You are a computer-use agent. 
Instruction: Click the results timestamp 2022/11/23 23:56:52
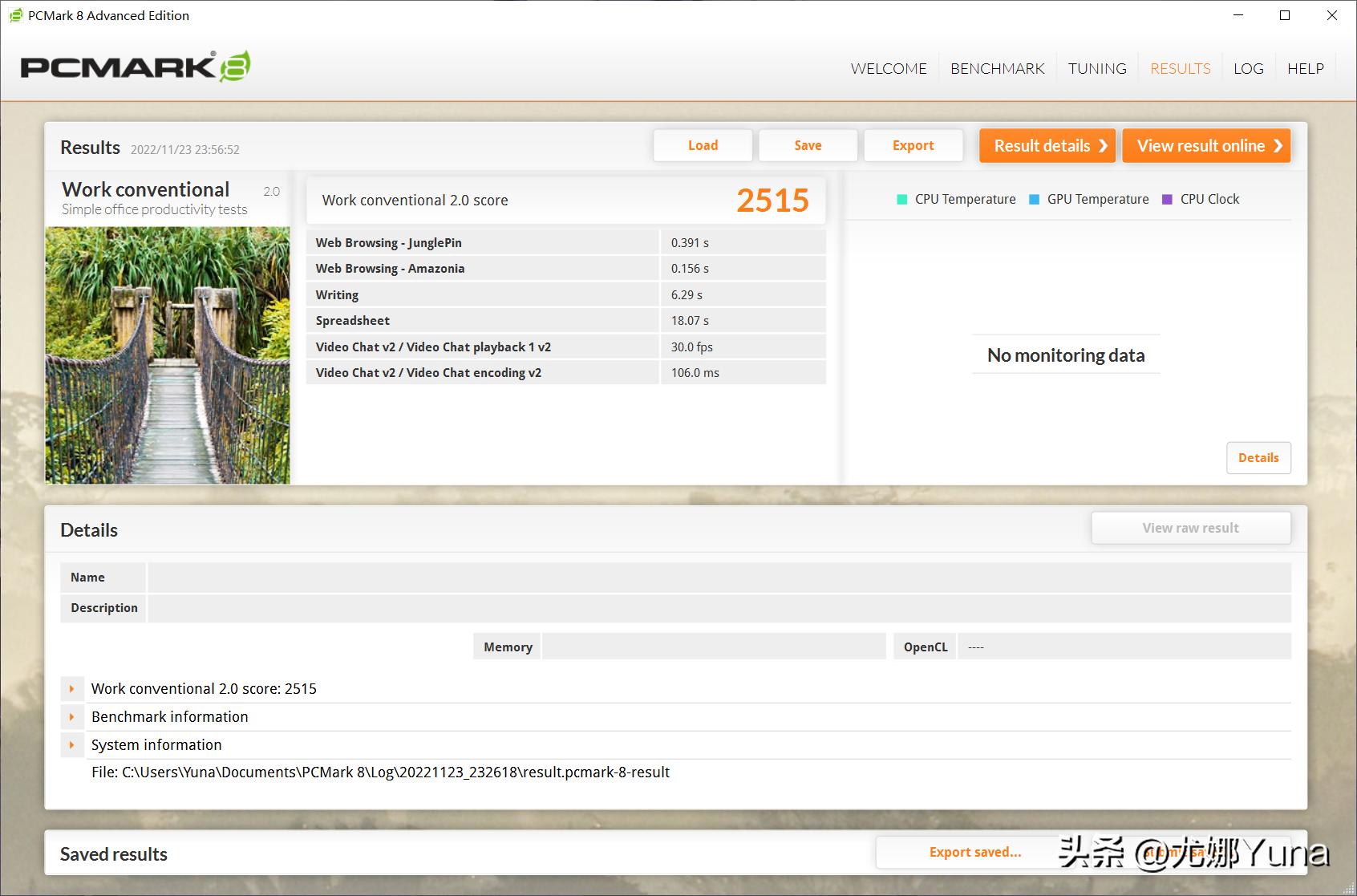coord(185,149)
